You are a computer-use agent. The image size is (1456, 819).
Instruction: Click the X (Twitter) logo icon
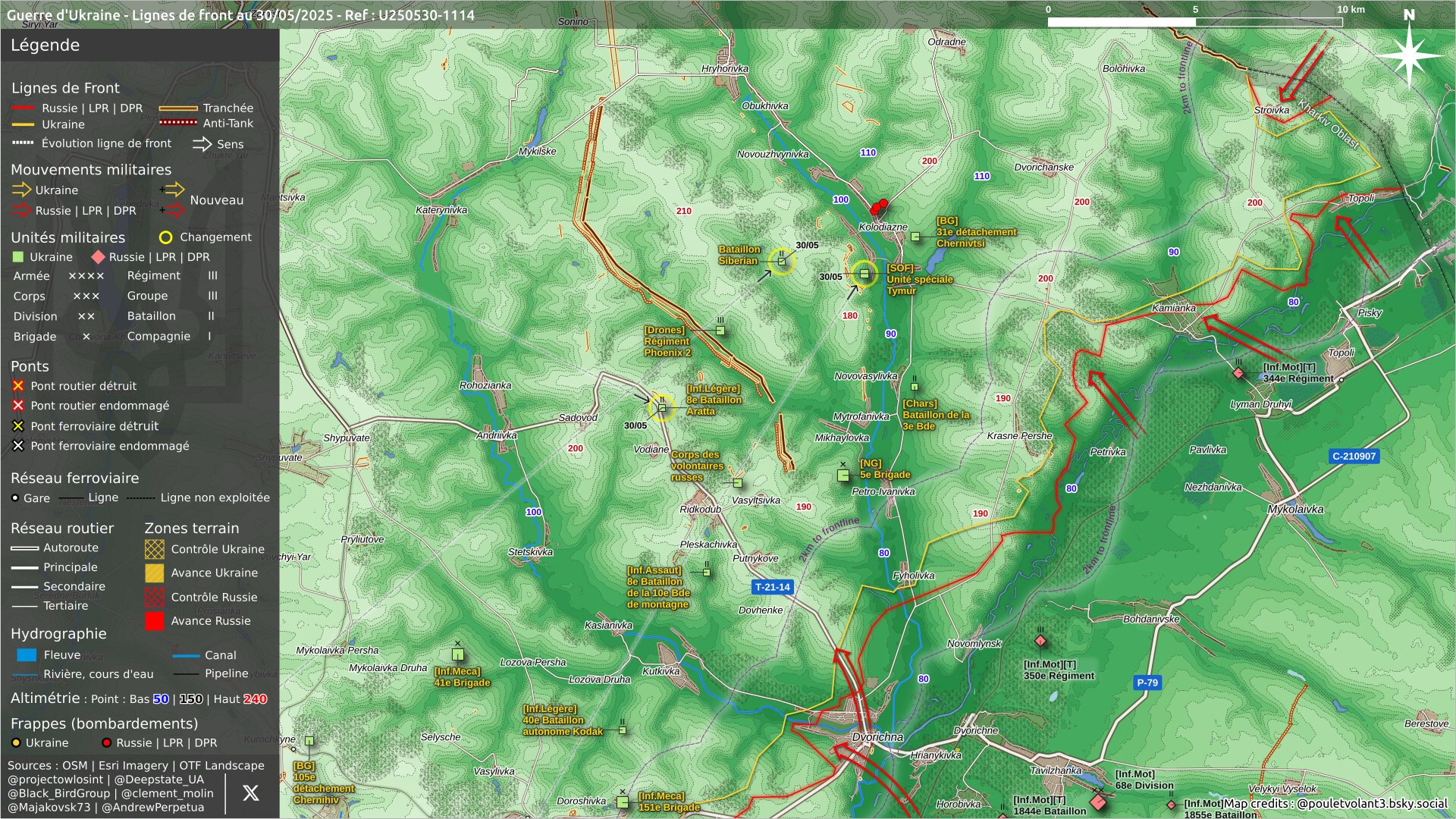tap(251, 793)
